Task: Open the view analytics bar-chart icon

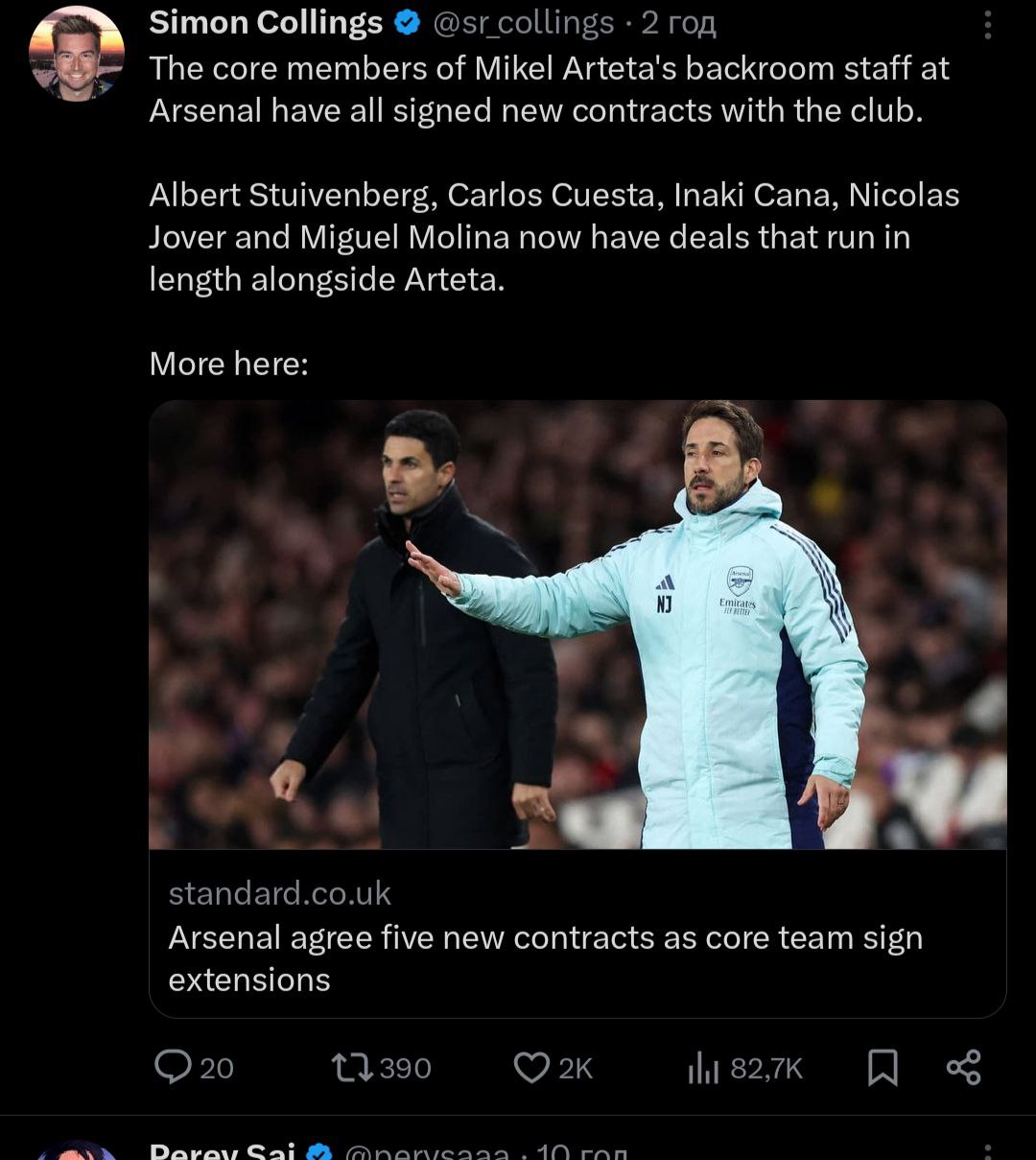Action: (703, 1068)
